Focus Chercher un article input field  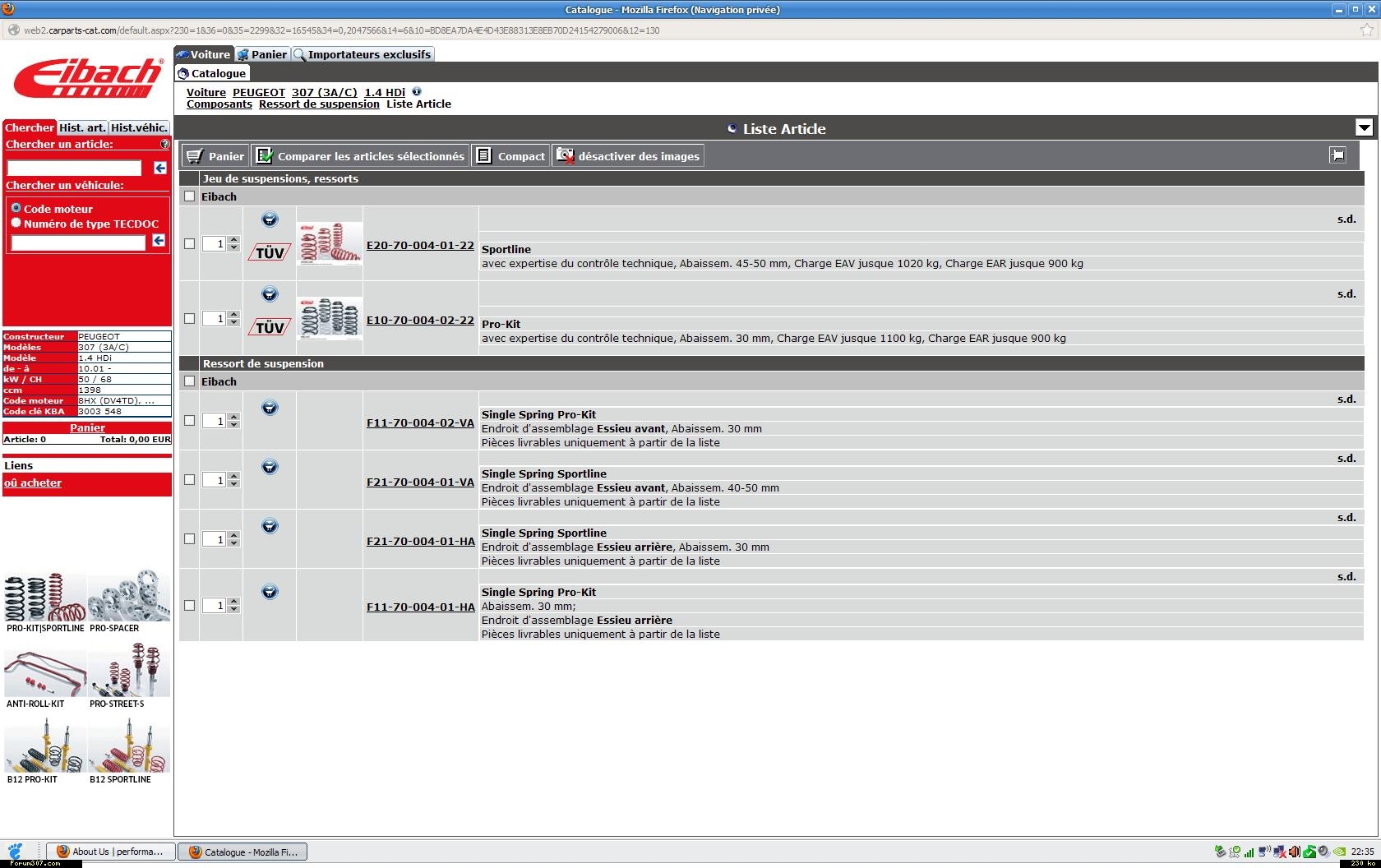click(x=75, y=168)
